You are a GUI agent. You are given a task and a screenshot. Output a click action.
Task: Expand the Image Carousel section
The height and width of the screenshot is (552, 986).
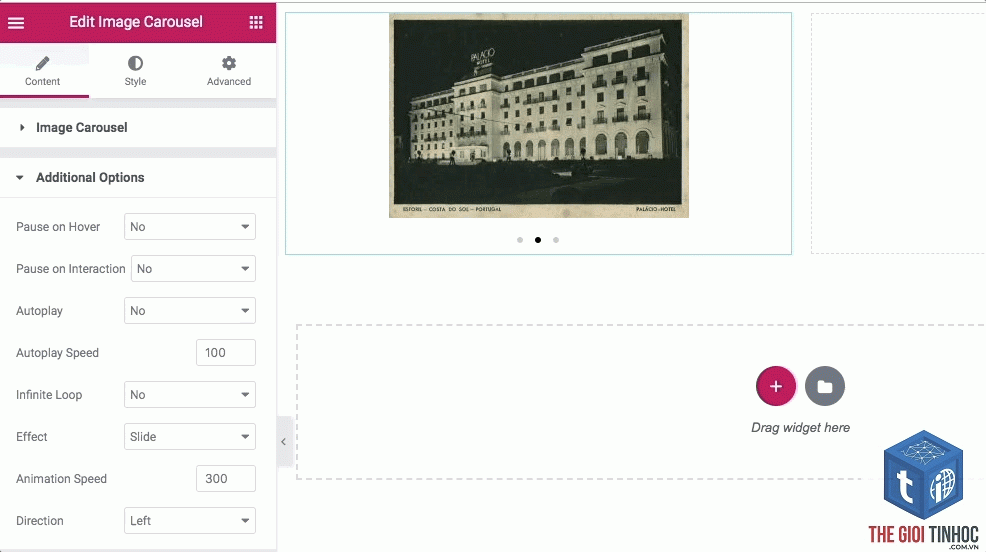point(138,128)
